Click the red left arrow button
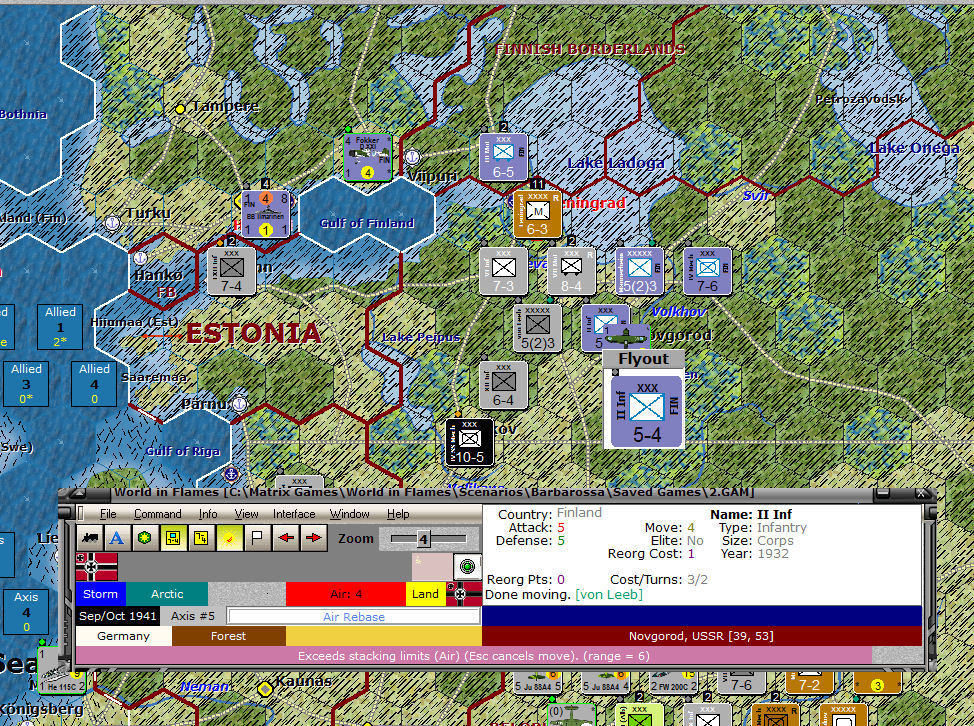The height and width of the screenshot is (726, 974). coord(286,538)
